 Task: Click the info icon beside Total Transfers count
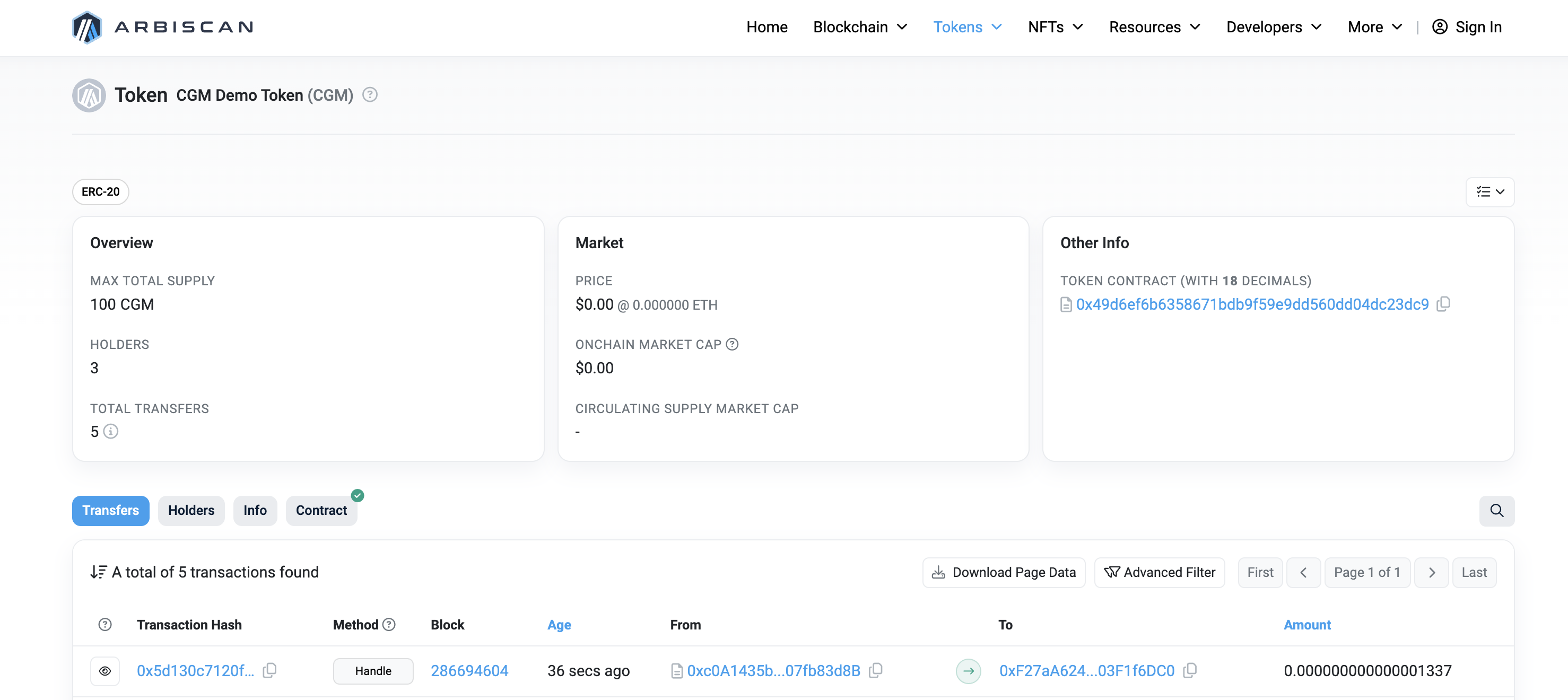coord(110,432)
